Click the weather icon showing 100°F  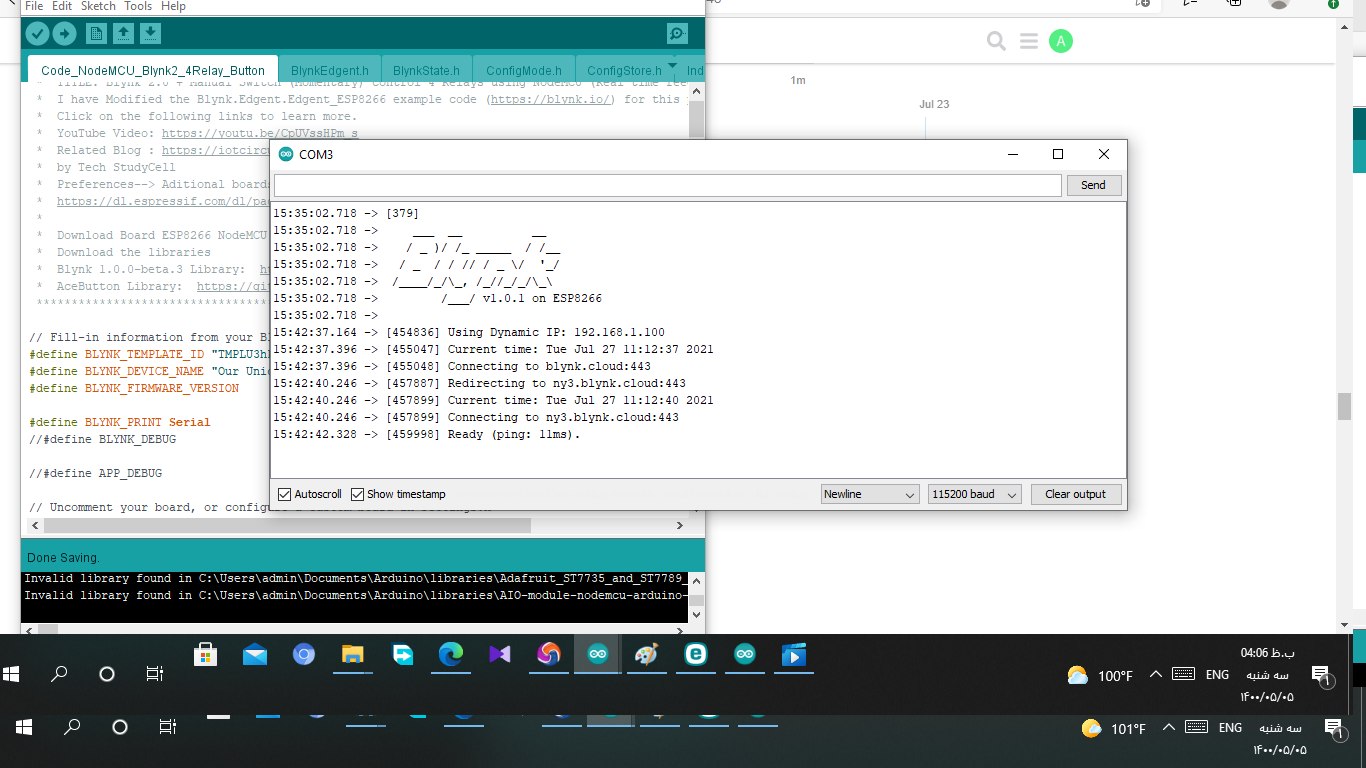1078,675
